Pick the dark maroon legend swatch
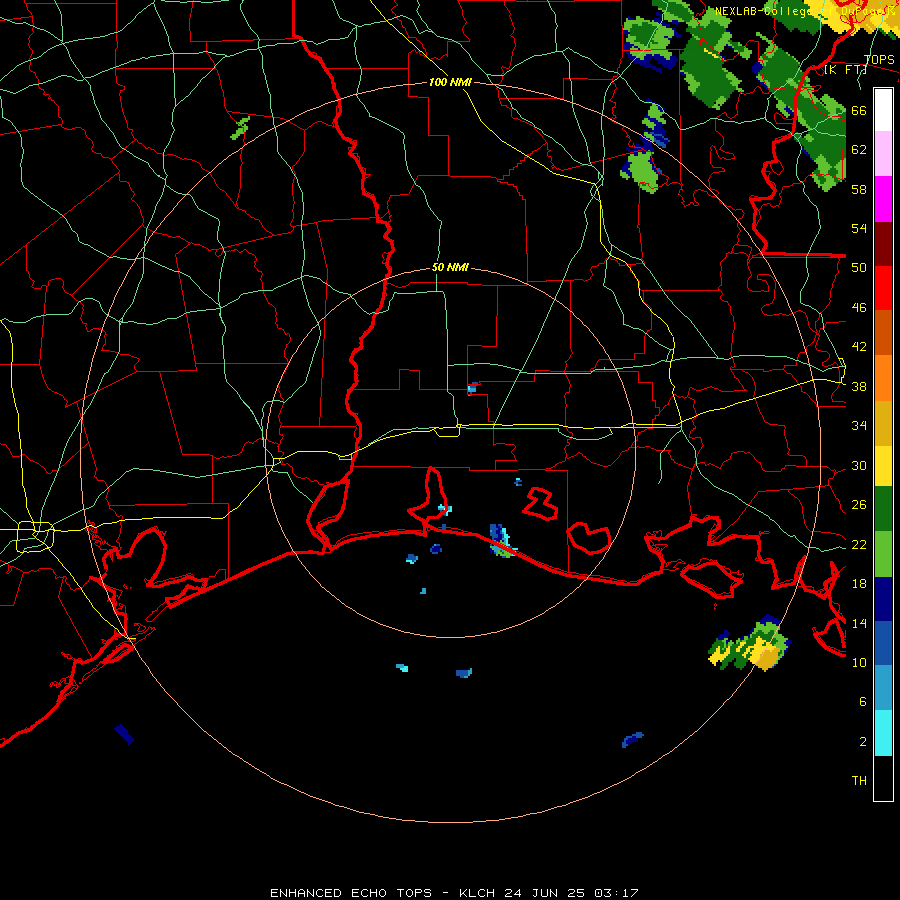Screen dimensions: 900x900 pyautogui.click(x=883, y=244)
